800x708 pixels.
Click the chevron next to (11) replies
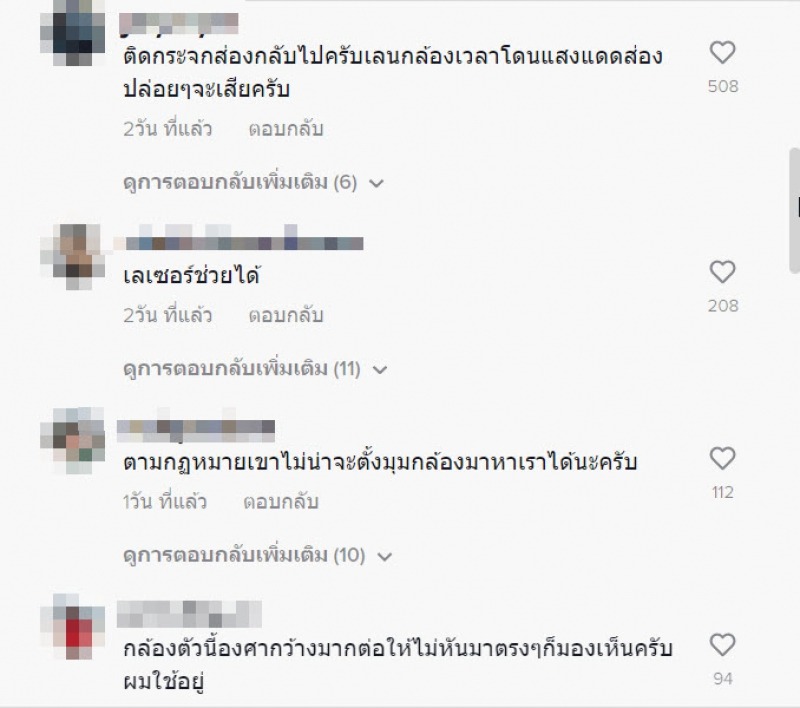point(380,369)
